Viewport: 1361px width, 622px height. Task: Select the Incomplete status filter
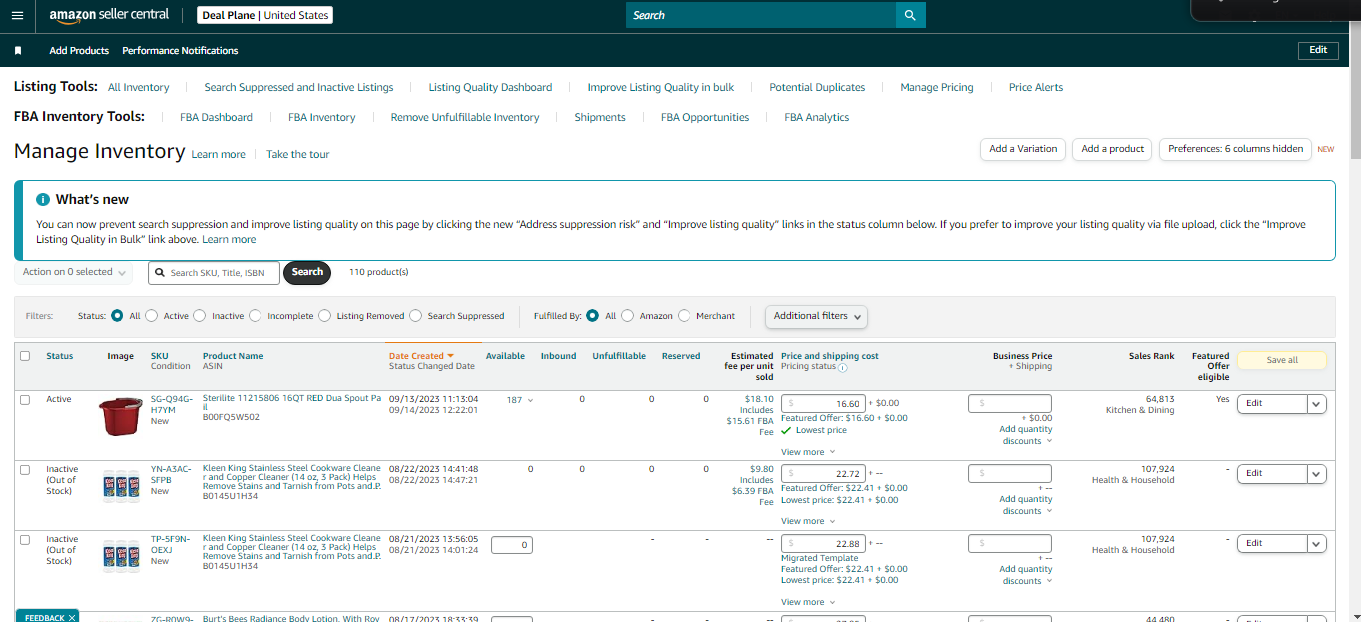click(255, 316)
